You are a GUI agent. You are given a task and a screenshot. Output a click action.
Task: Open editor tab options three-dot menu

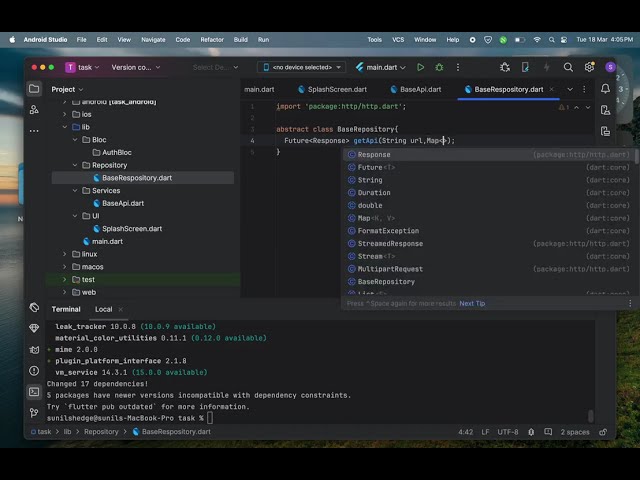coord(584,89)
